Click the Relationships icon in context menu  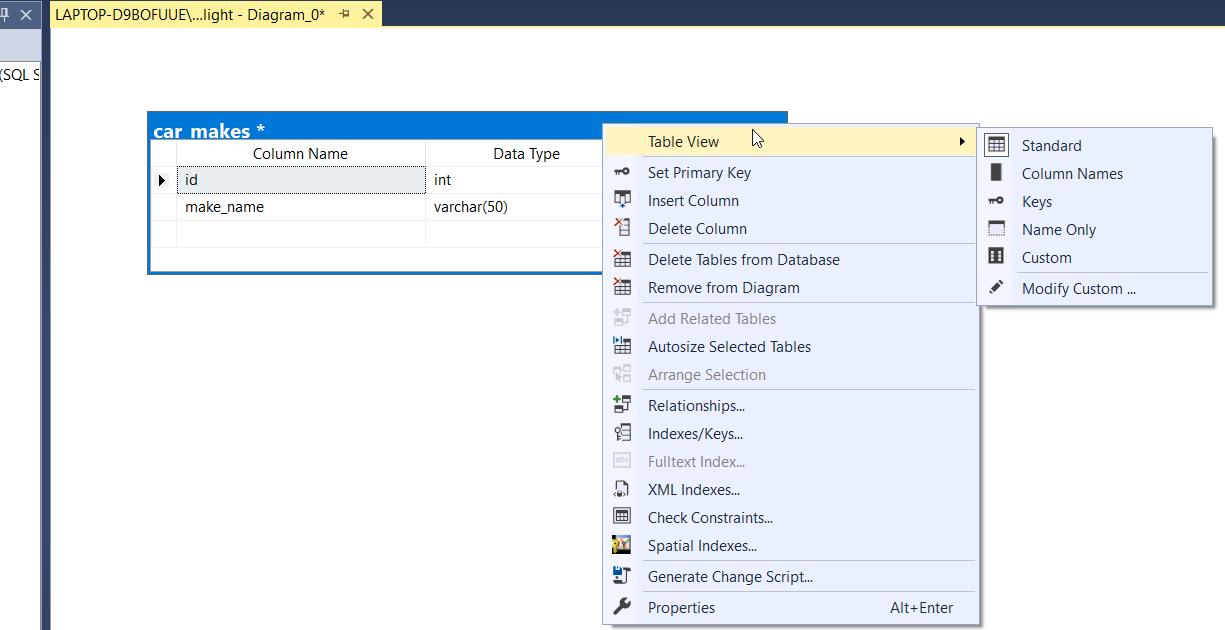coord(622,405)
